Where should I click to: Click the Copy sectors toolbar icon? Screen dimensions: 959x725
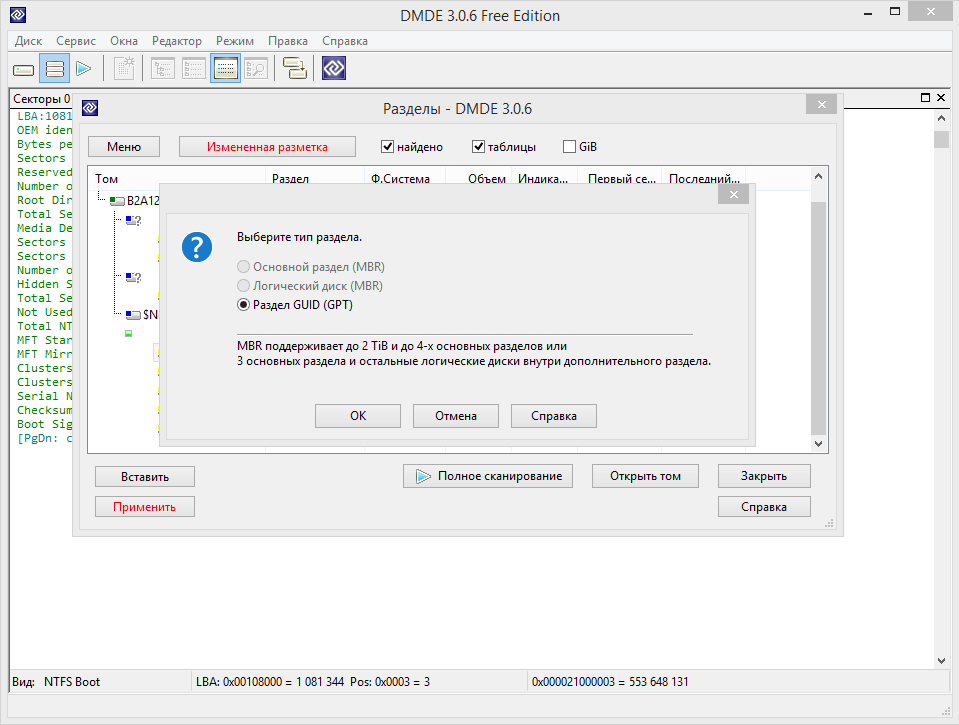click(295, 68)
